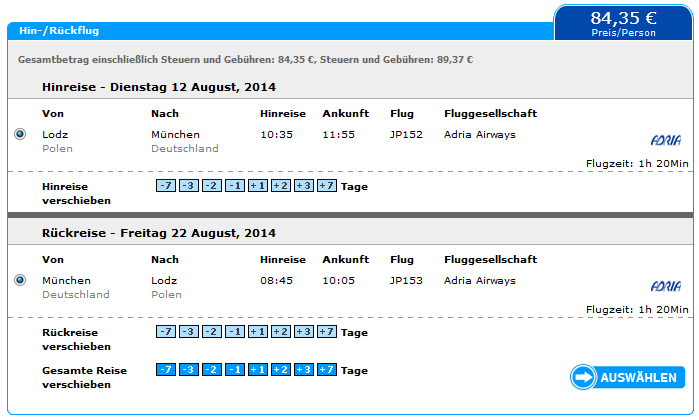Image resolution: width=699 pixels, height=420 pixels.
Task: Shift outbound flight by -3 days
Action: click(189, 185)
